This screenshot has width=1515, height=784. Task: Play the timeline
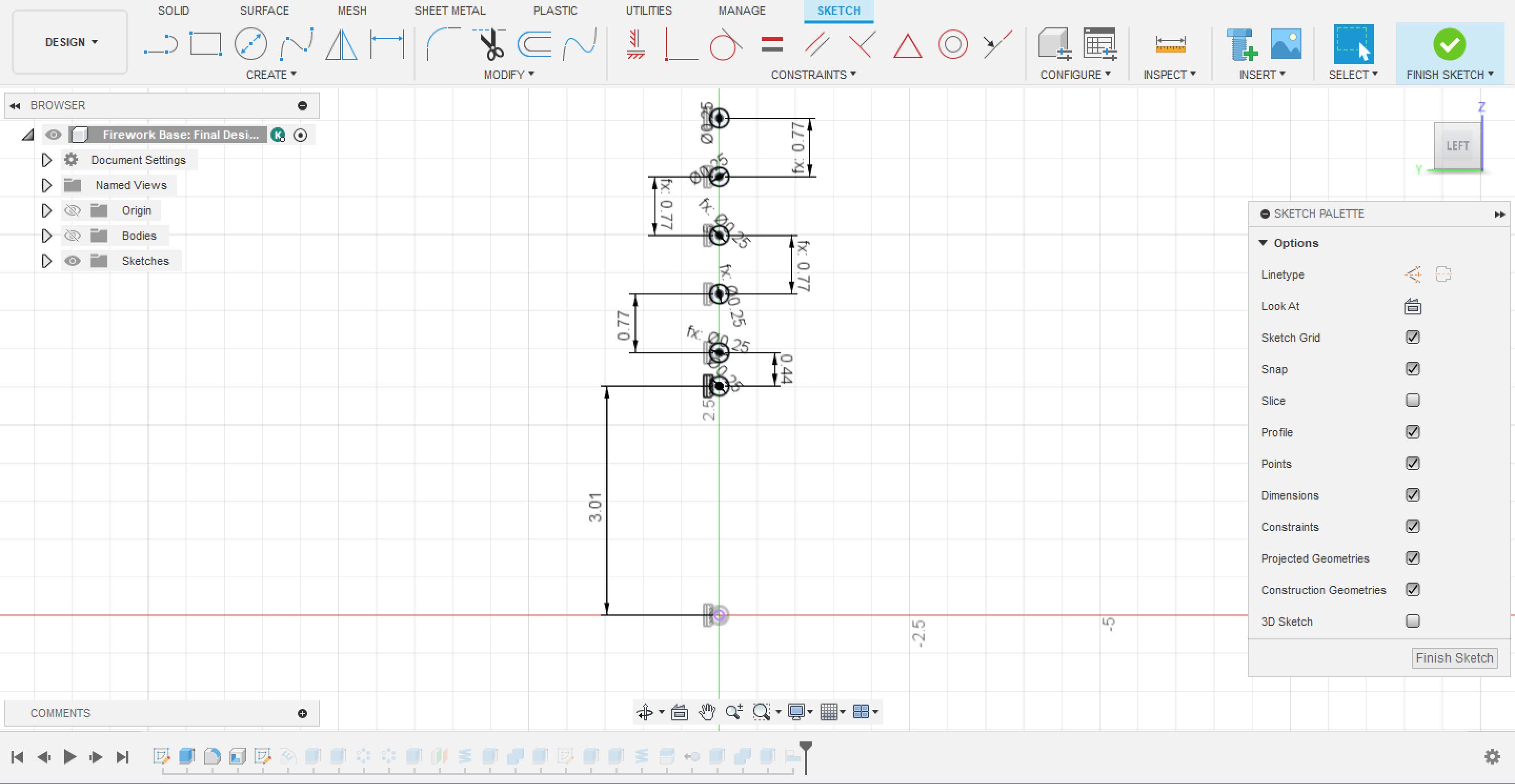(x=69, y=756)
